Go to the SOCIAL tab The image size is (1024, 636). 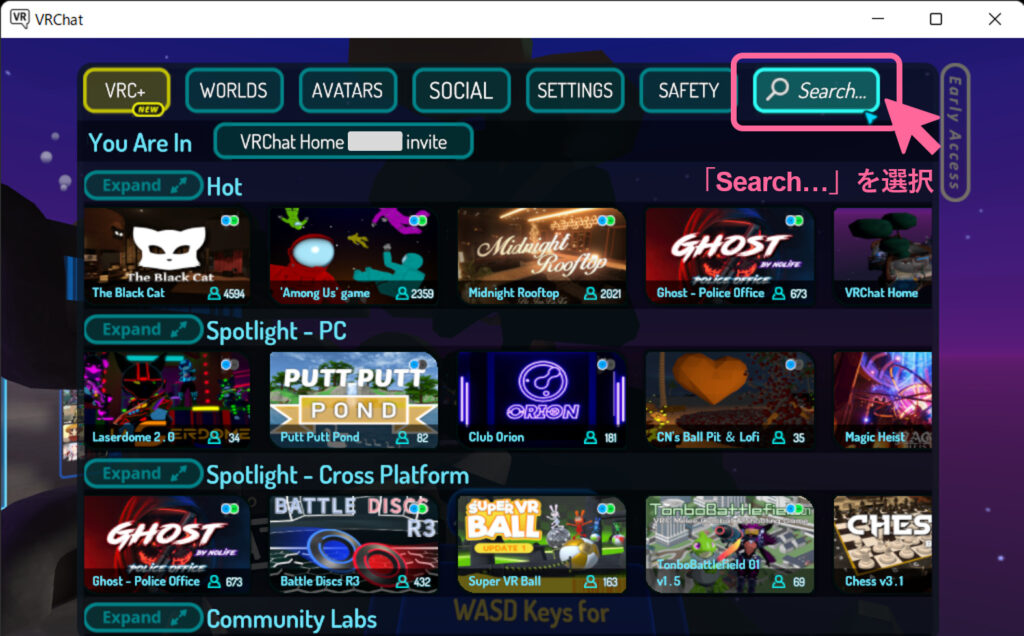tap(461, 90)
